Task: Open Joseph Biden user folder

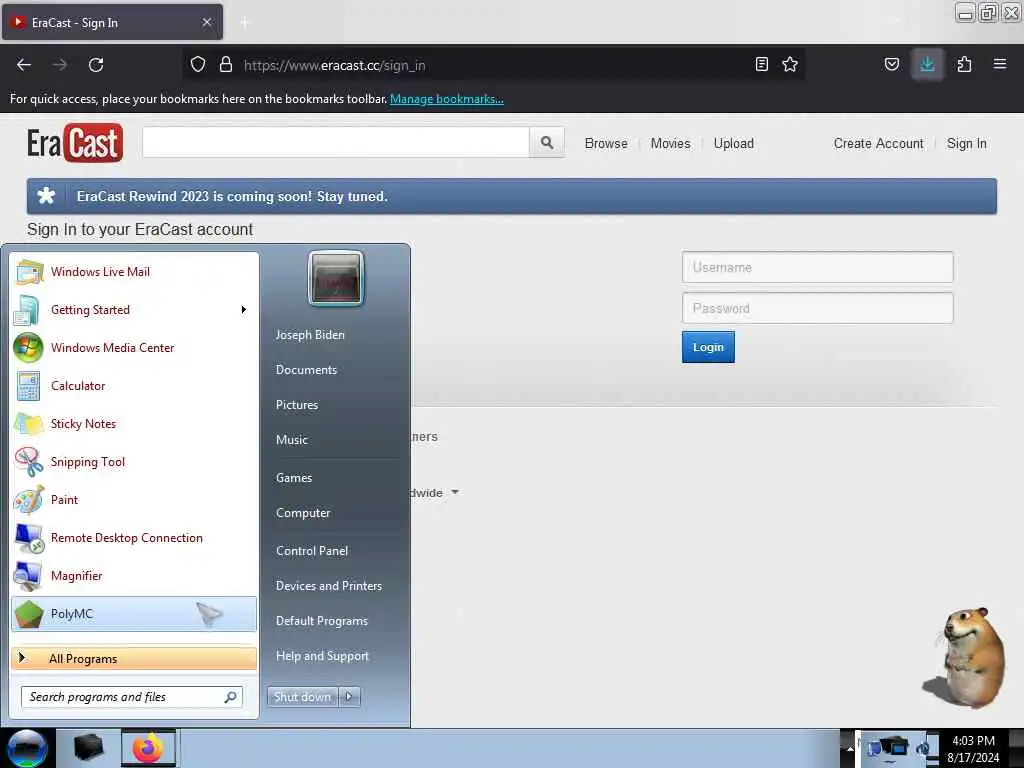Action: pos(310,334)
